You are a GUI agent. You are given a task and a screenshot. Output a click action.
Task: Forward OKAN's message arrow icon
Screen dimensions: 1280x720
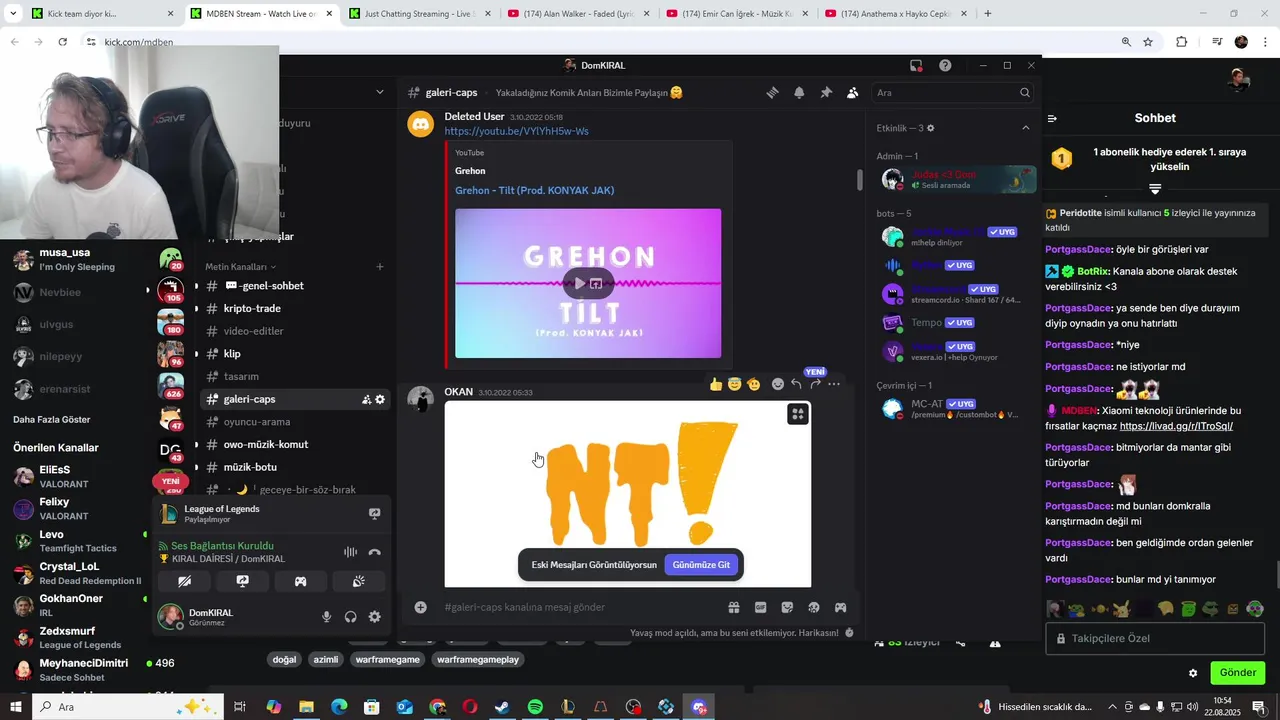coord(815,384)
